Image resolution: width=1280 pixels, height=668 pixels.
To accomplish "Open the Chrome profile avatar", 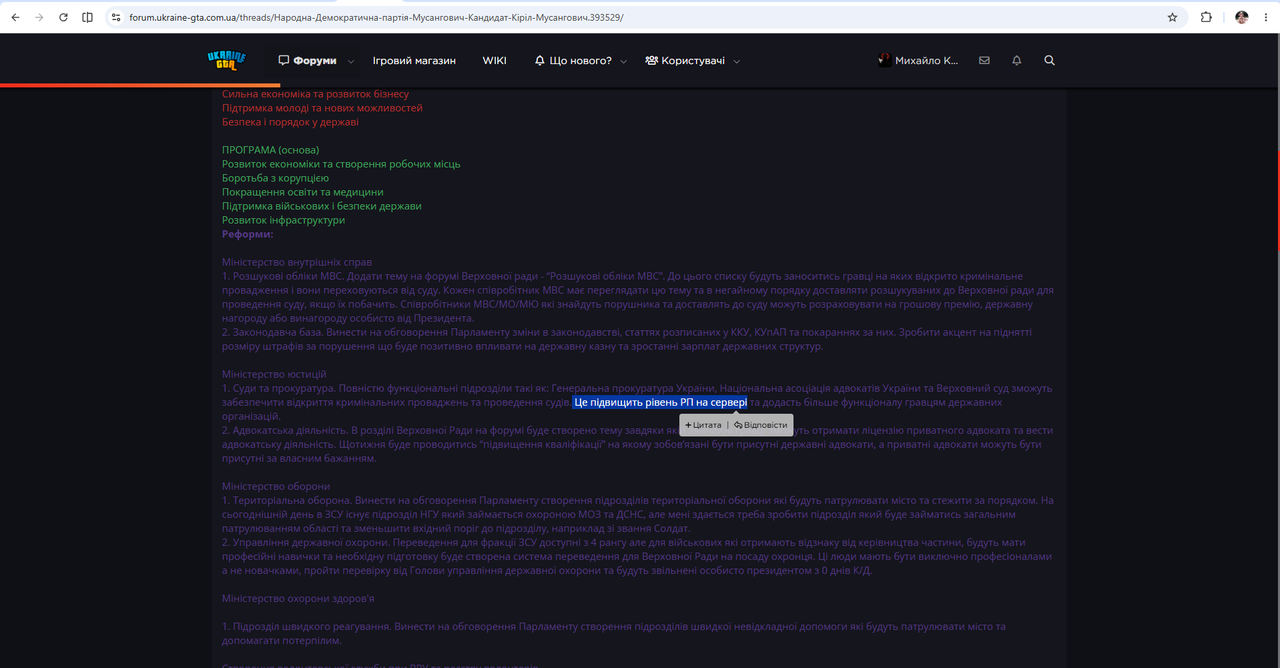I will tap(1242, 17).
